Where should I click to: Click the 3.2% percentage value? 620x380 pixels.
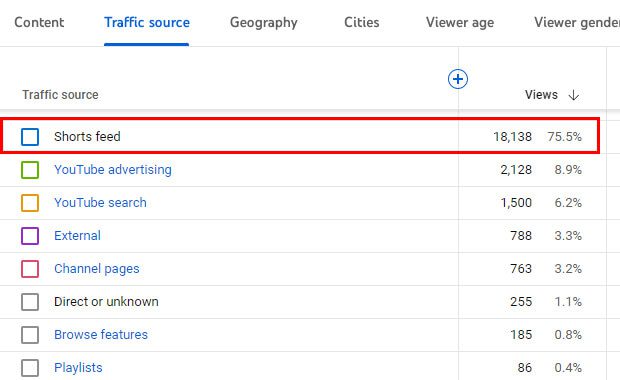click(x=568, y=269)
